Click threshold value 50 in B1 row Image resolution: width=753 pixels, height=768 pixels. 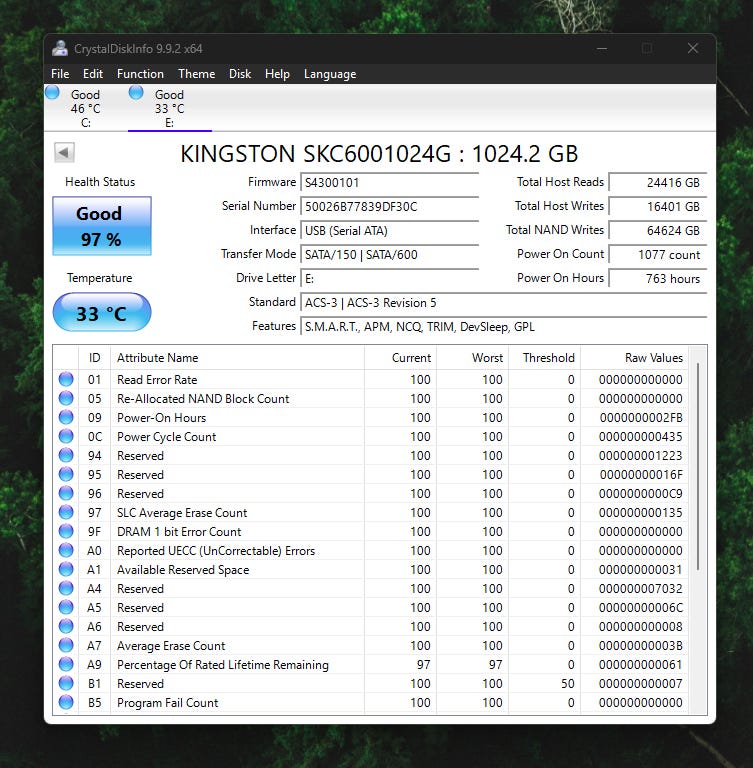[x=567, y=684]
